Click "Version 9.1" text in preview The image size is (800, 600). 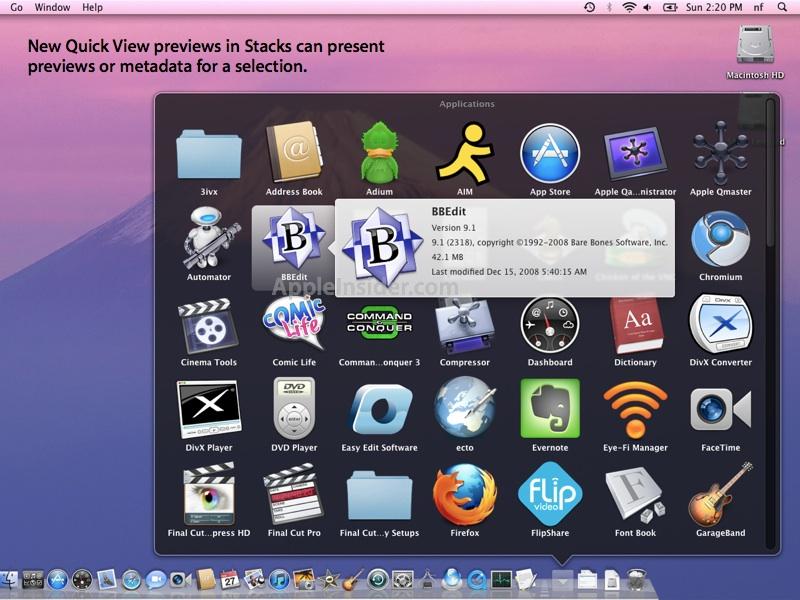coord(453,228)
